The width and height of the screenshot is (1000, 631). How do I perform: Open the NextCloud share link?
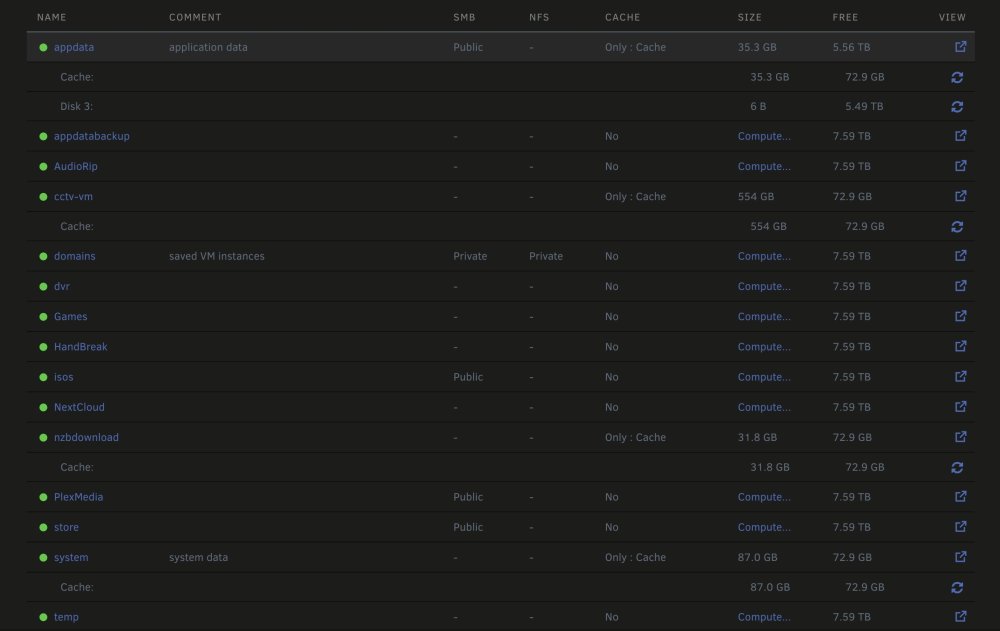[x=79, y=407]
